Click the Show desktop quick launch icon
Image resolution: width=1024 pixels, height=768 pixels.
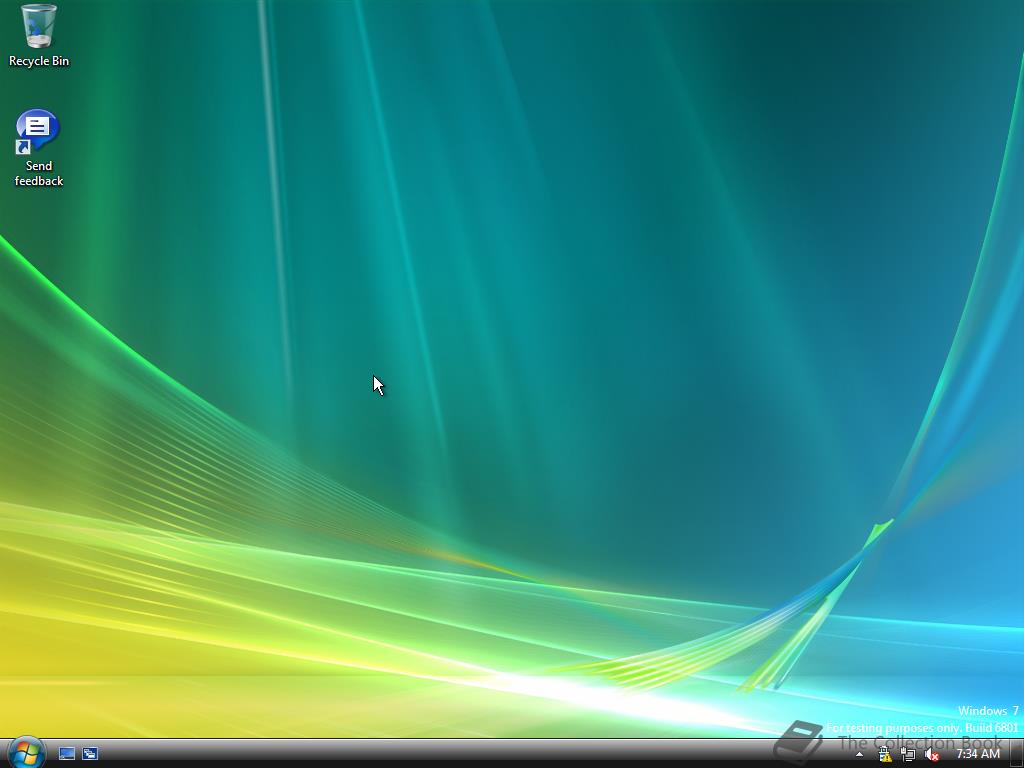click(x=67, y=754)
